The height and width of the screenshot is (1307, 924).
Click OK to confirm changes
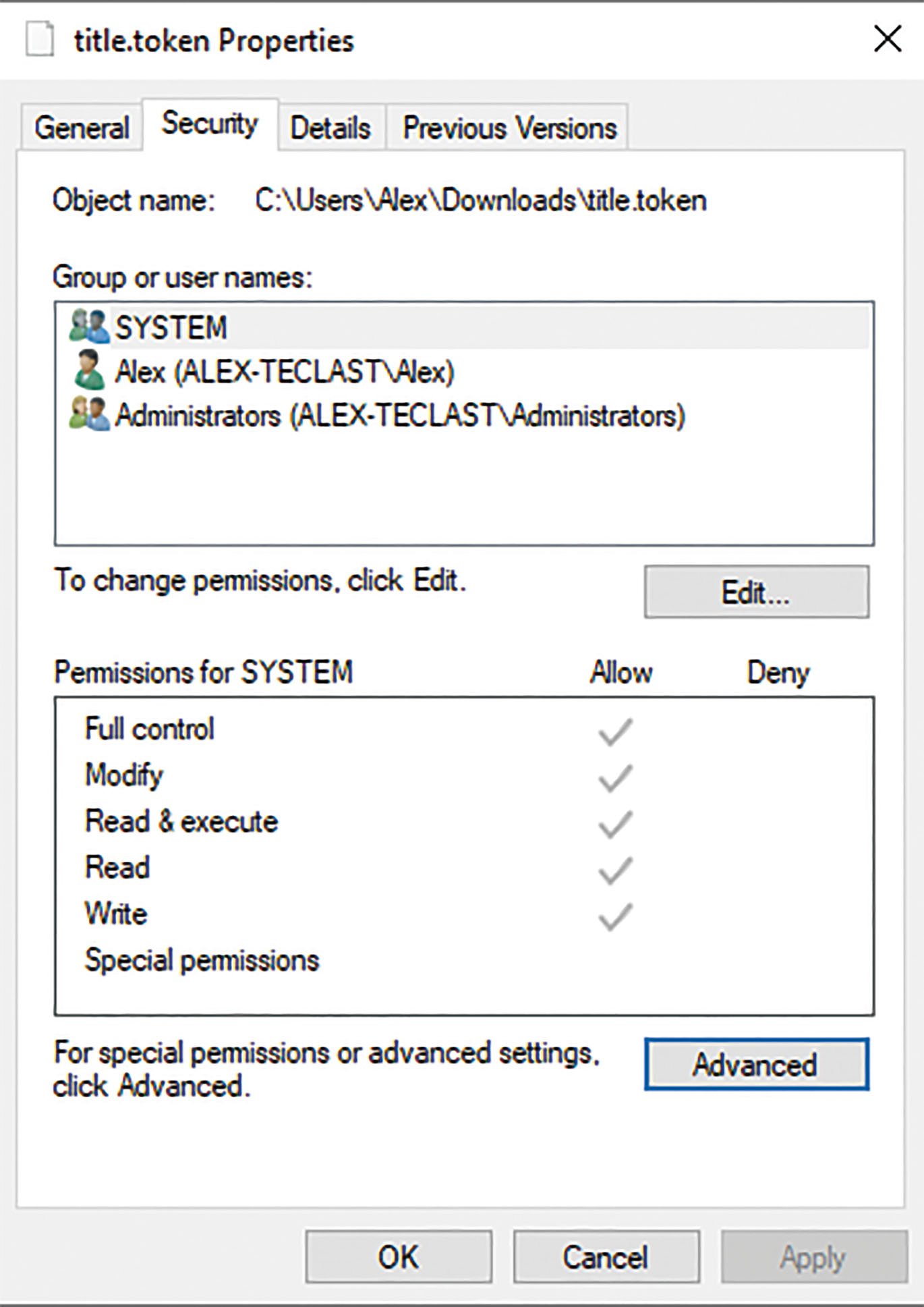click(399, 1256)
